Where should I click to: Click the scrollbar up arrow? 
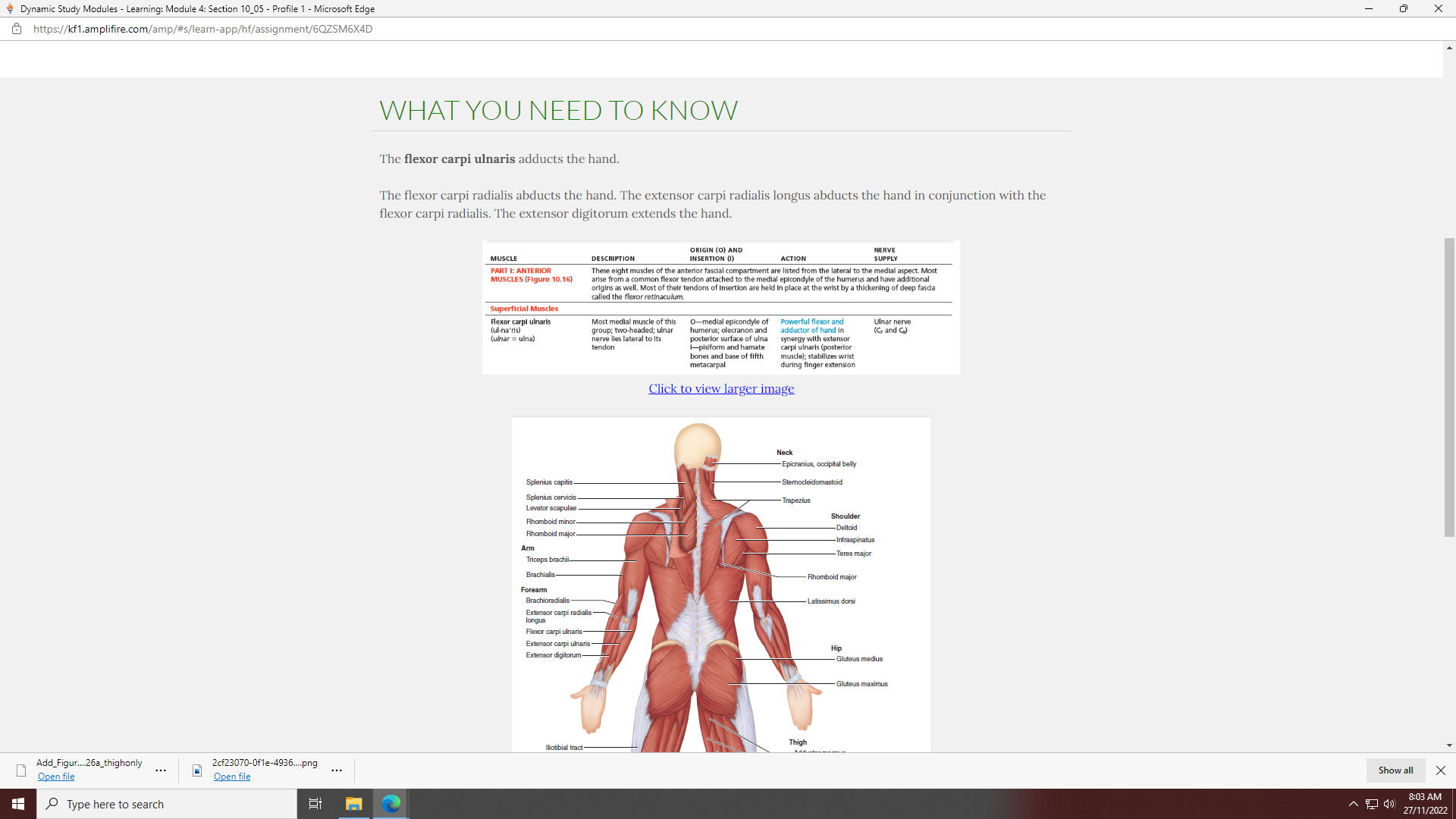[1449, 48]
